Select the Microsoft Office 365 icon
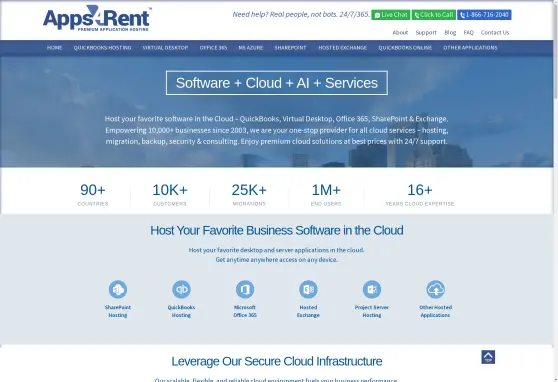558x382 pixels. click(x=245, y=289)
